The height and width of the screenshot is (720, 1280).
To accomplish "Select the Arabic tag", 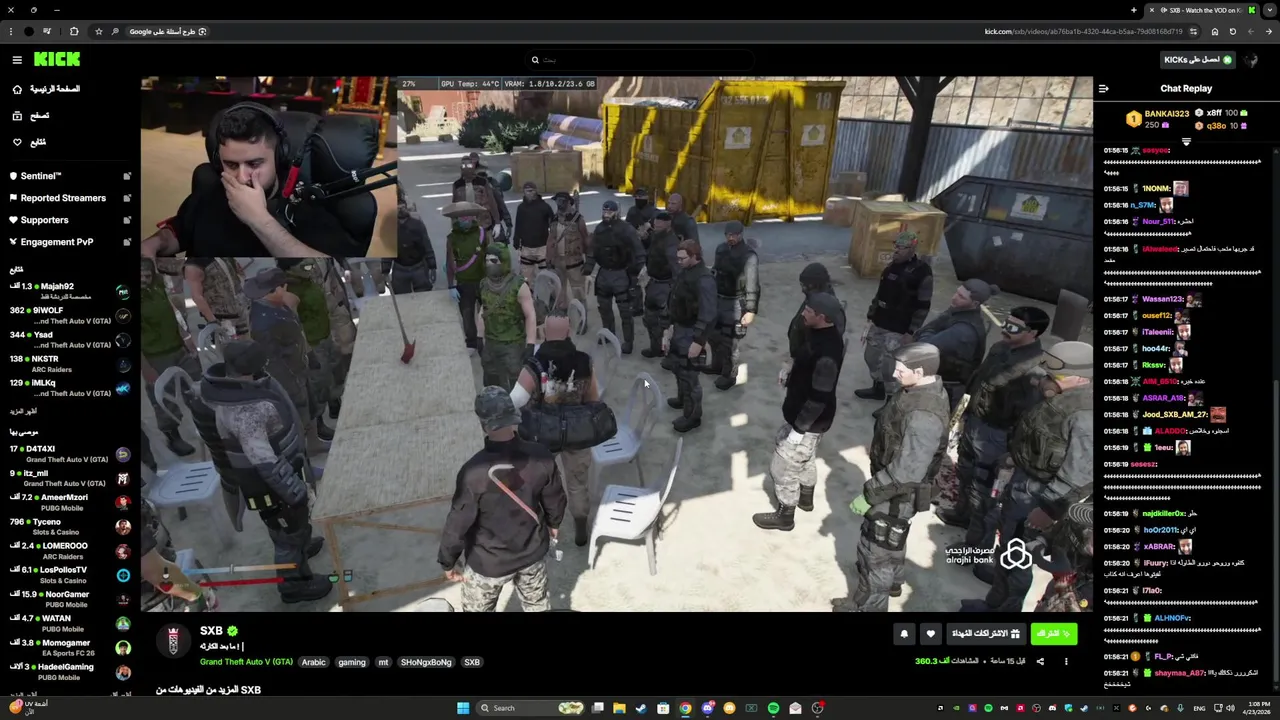I will tap(314, 662).
